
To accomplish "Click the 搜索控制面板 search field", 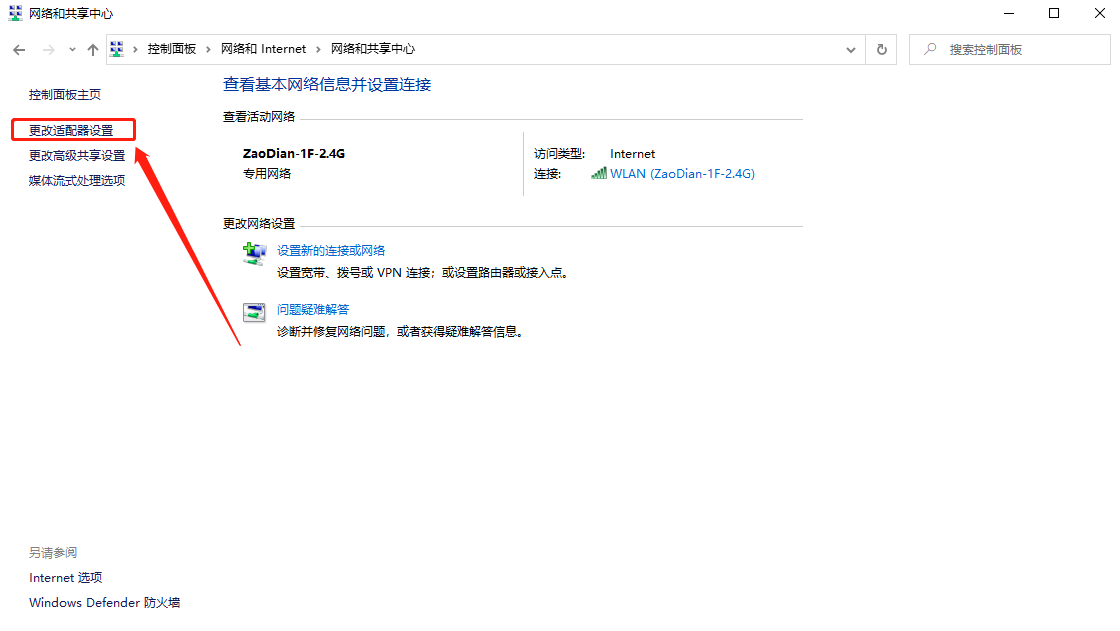I will click(x=1009, y=49).
